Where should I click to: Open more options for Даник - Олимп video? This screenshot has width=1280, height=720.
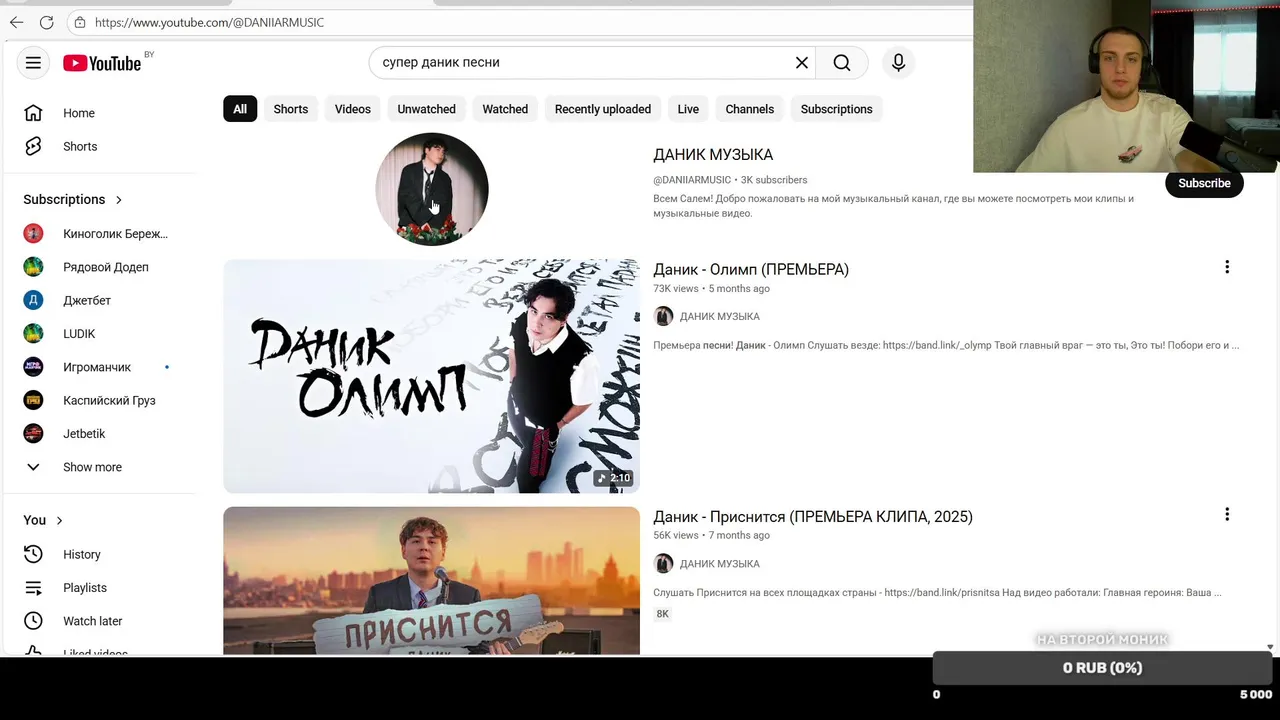(x=1227, y=267)
